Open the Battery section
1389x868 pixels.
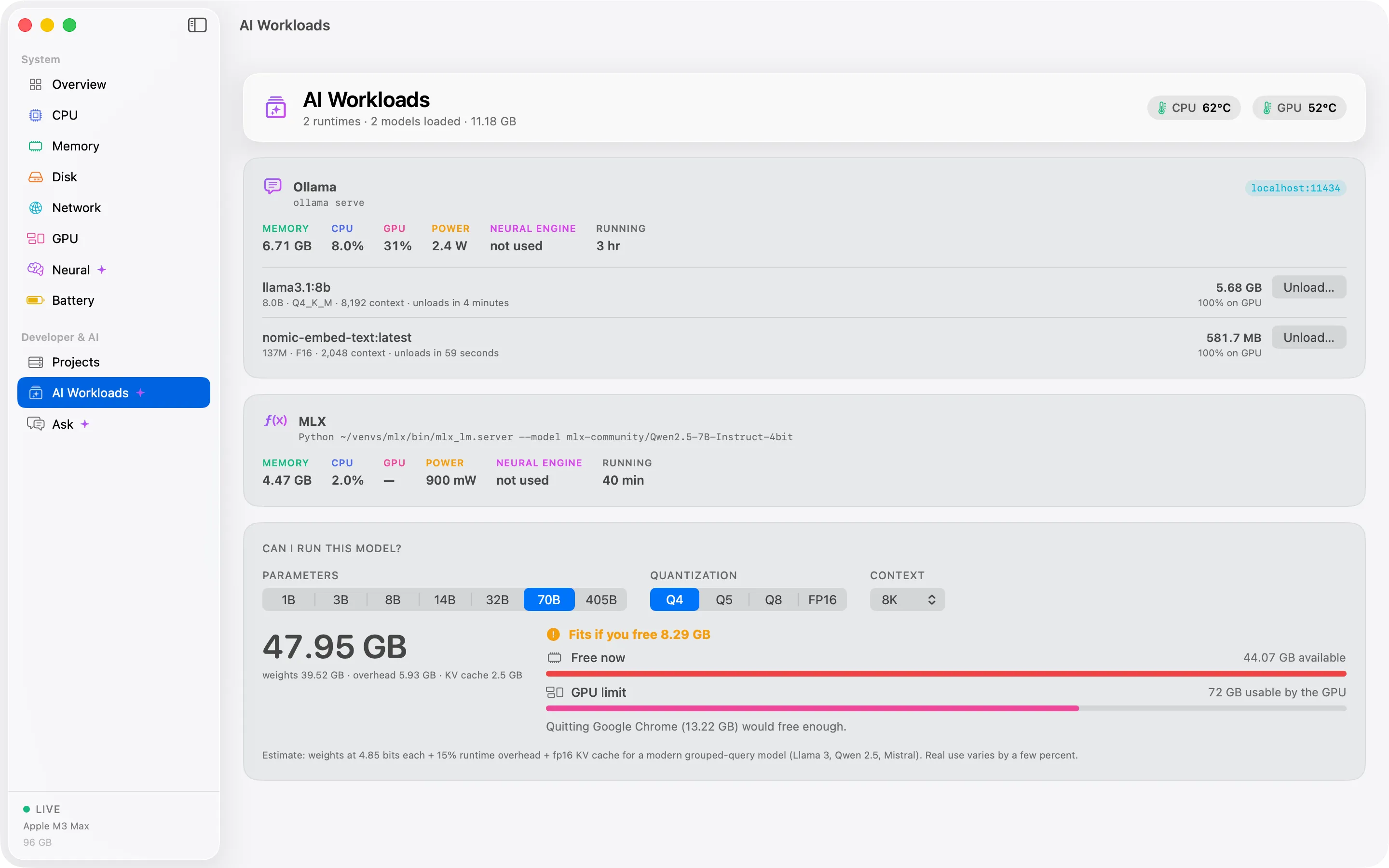point(114,300)
